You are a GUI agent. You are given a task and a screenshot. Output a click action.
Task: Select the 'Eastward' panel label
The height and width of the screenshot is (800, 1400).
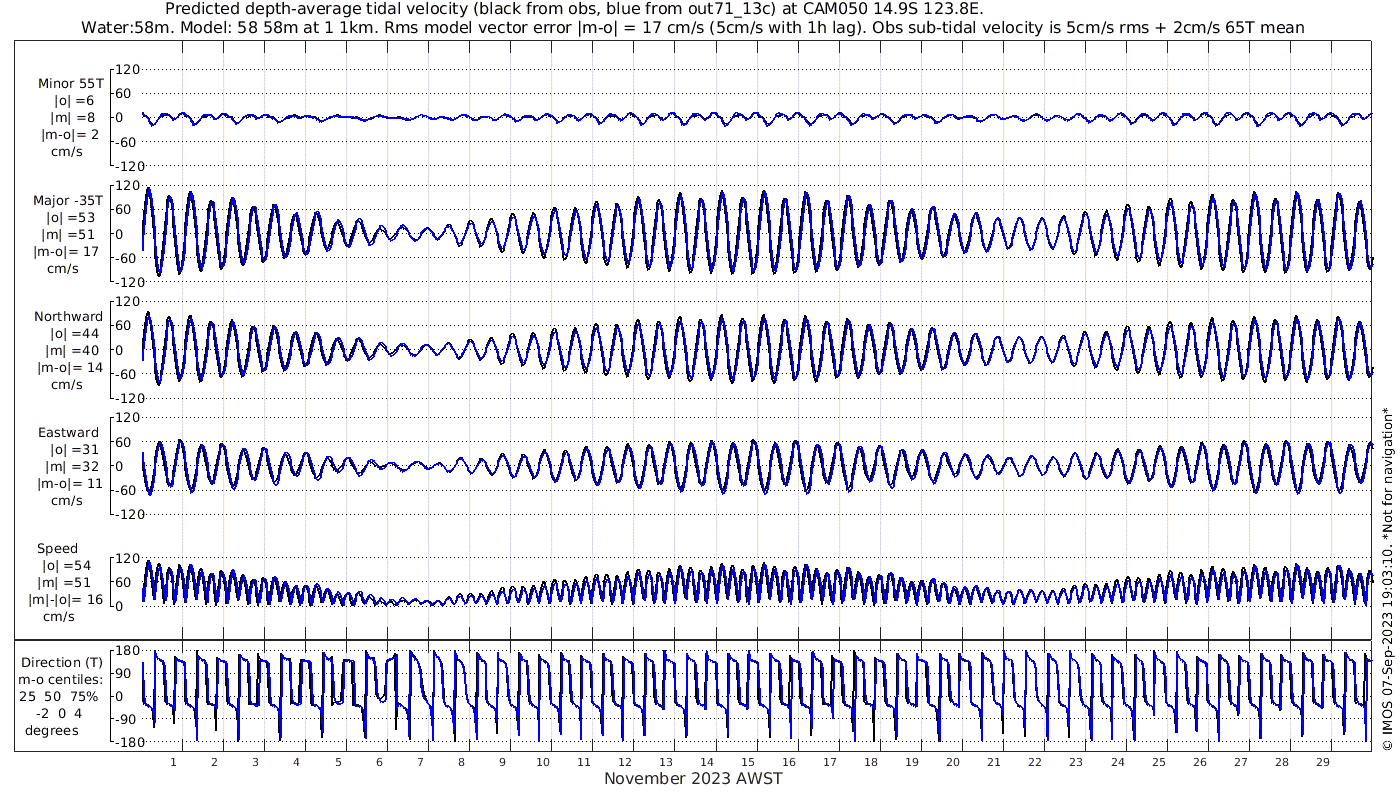[x=69, y=433]
